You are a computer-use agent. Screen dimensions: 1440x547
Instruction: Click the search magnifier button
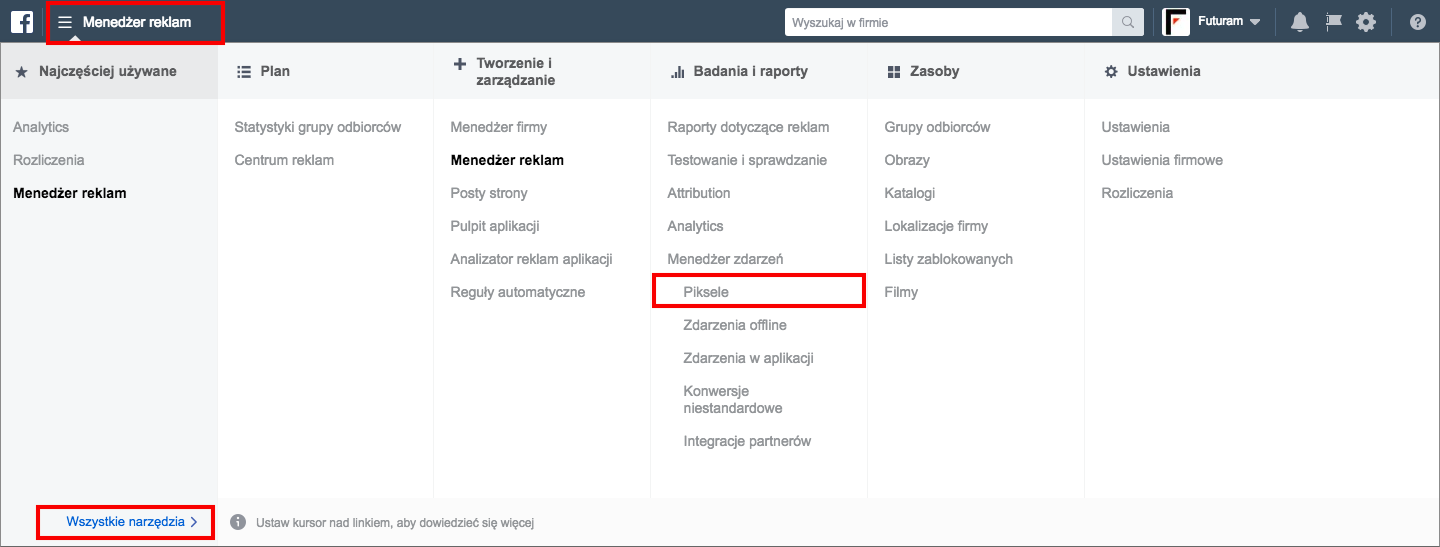(1127, 22)
